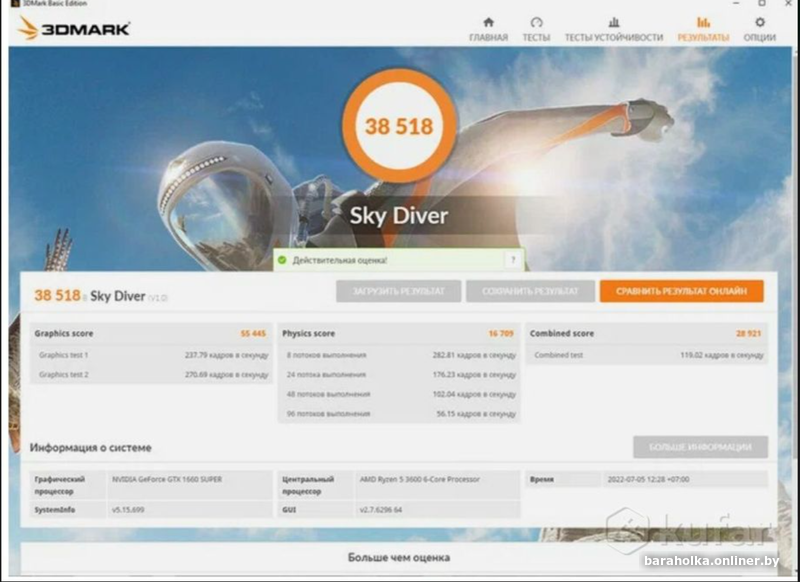
Task: Select the Graphics score header row
Action: point(151,333)
